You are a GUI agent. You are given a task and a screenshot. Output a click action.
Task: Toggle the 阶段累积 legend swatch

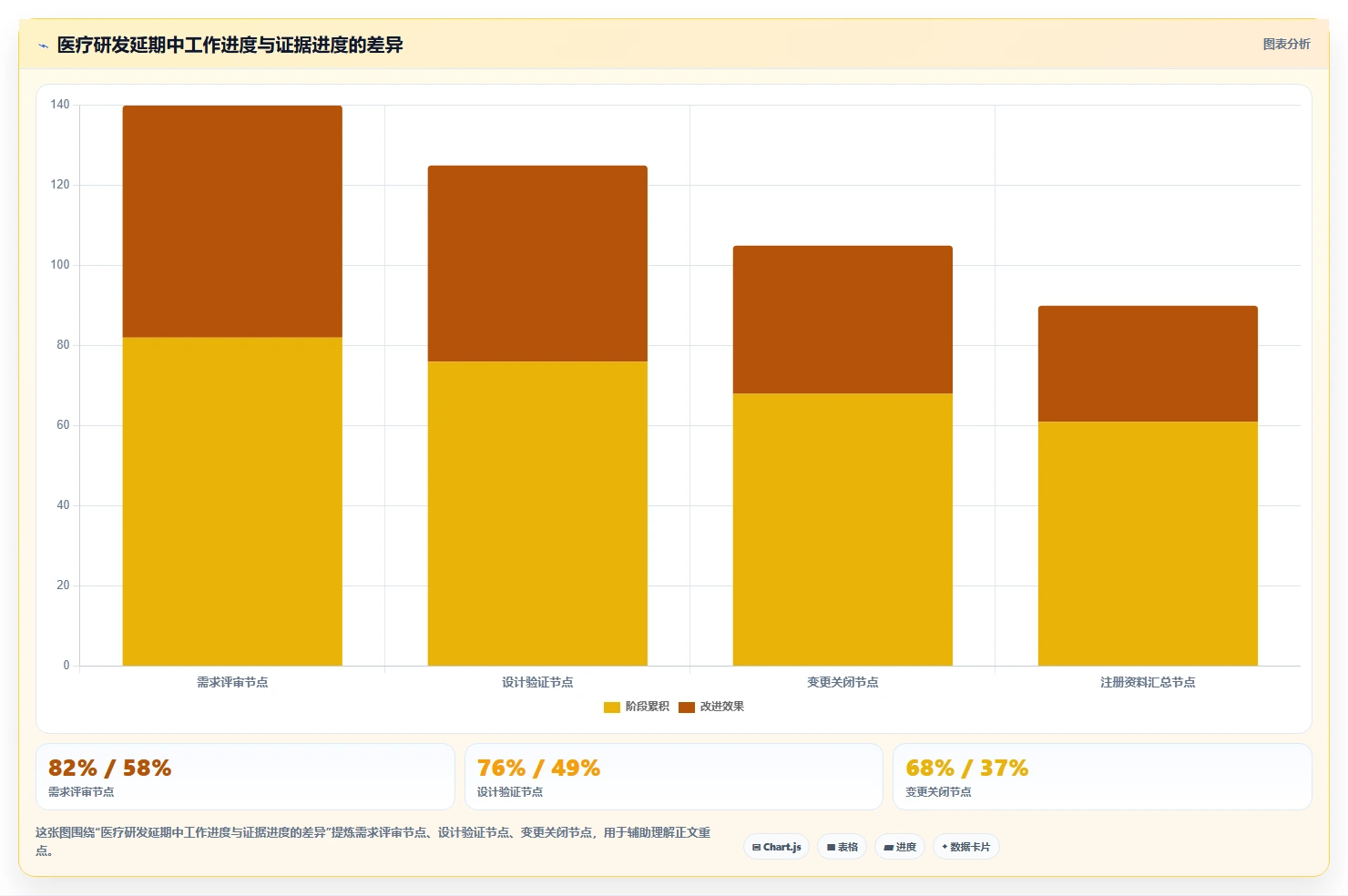[612, 707]
